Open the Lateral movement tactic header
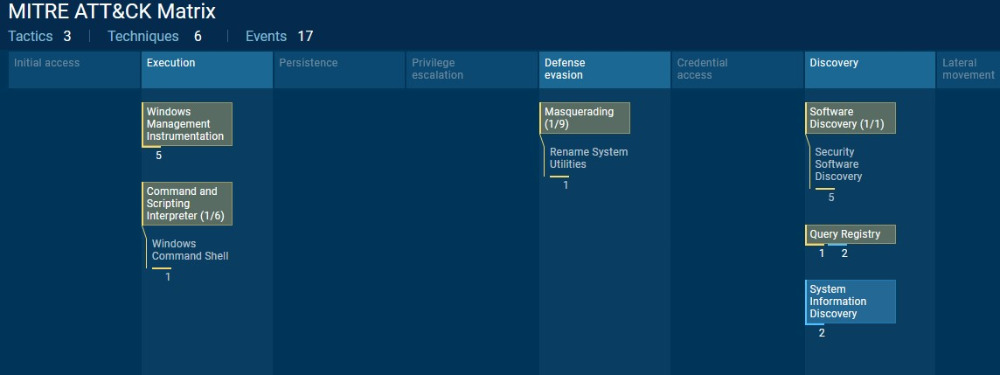Screen dimensions: 1000x375 click(968, 70)
